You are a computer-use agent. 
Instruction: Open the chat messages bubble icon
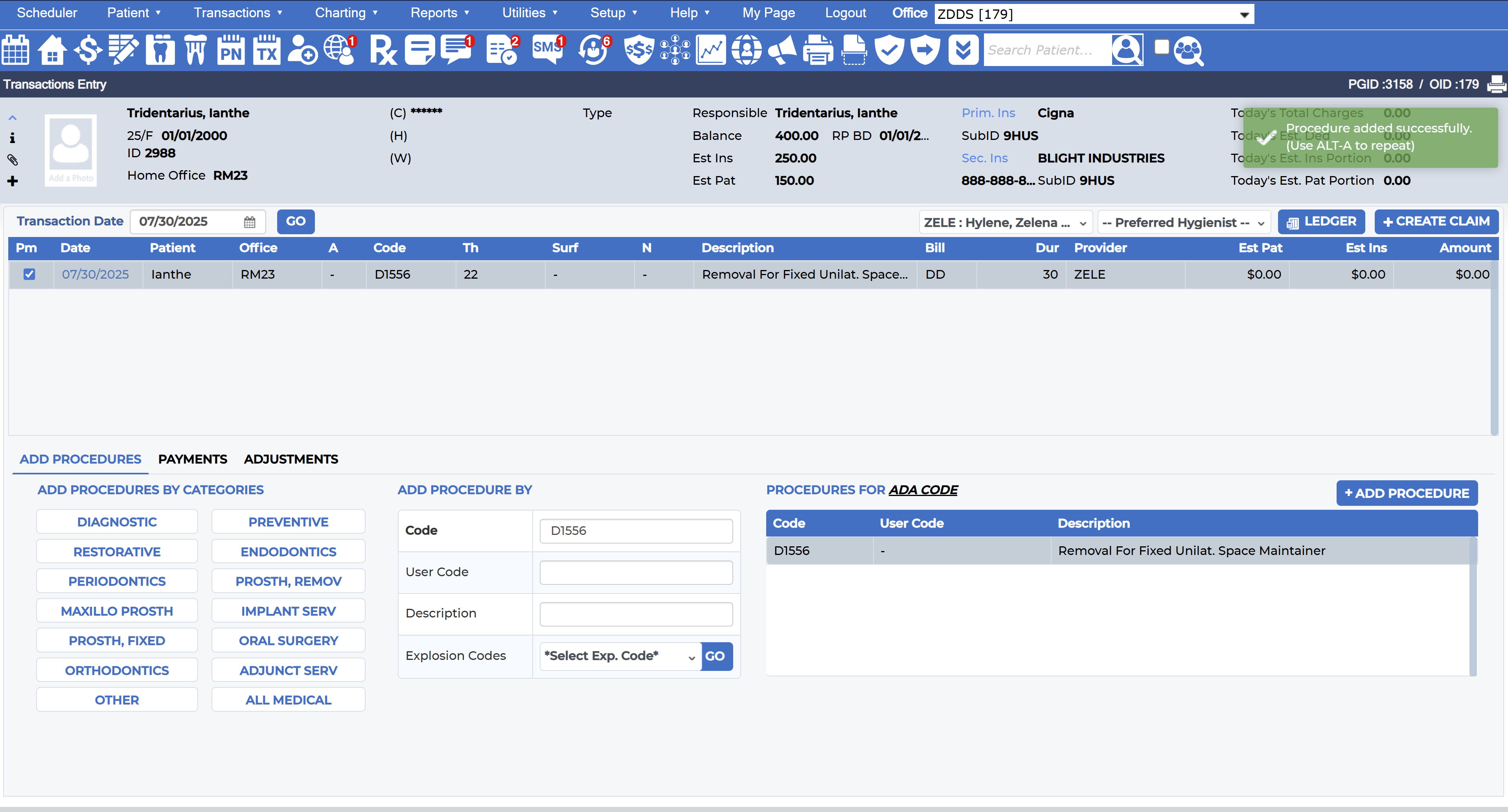point(457,50)
